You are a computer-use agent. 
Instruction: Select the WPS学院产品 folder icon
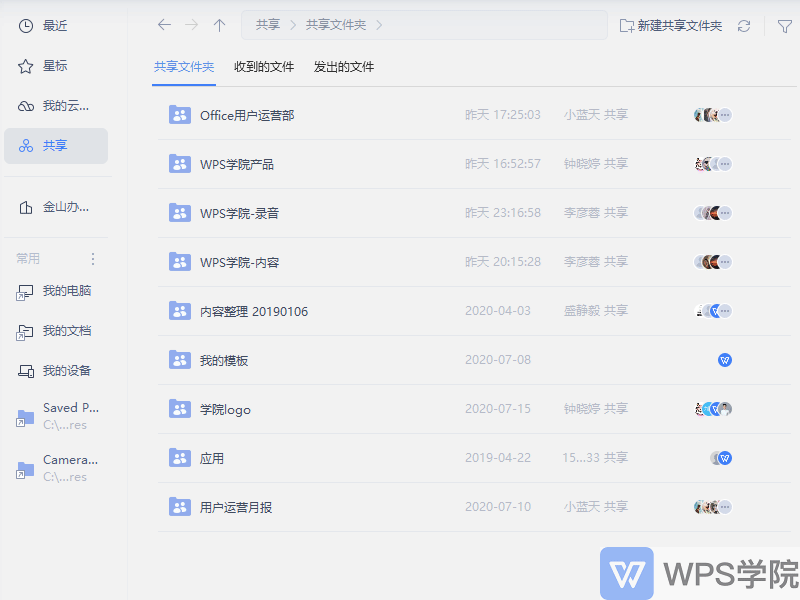coord(180,164)
